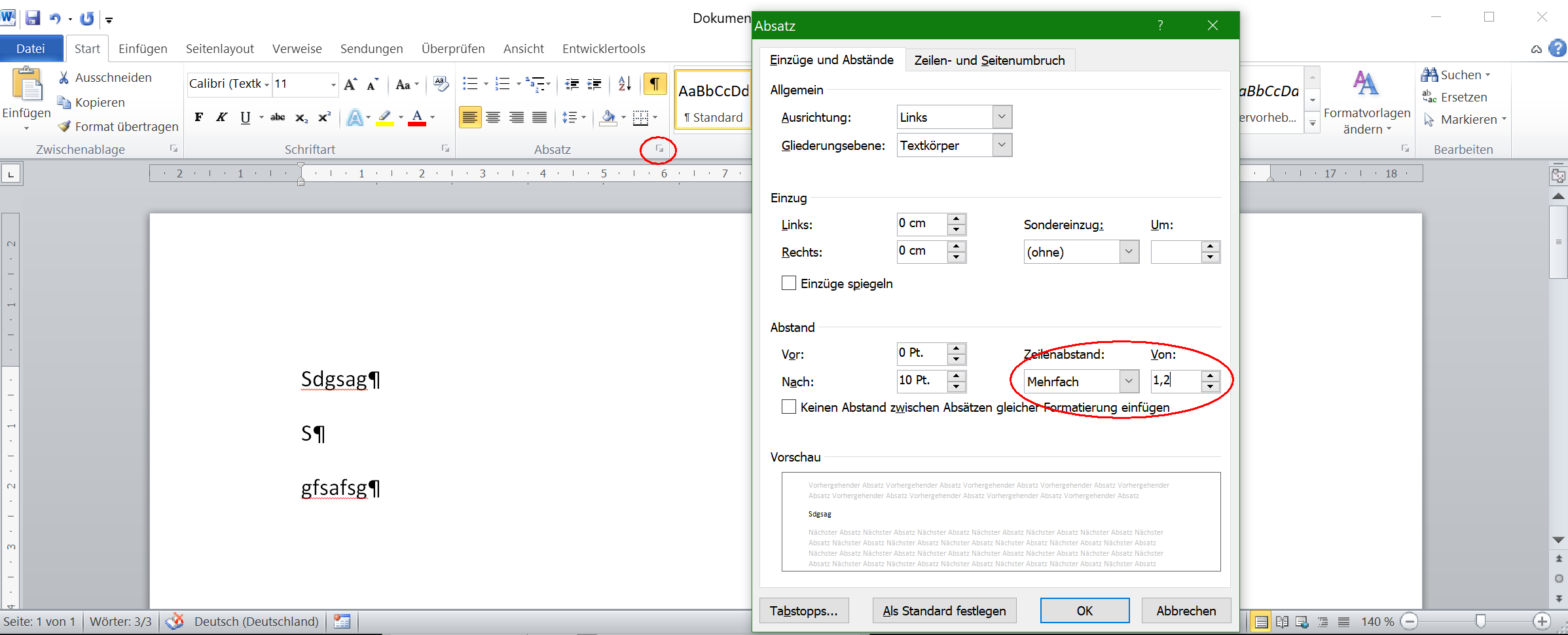Open the Datei tab
1568x635 pixels.
click(31, 48)
